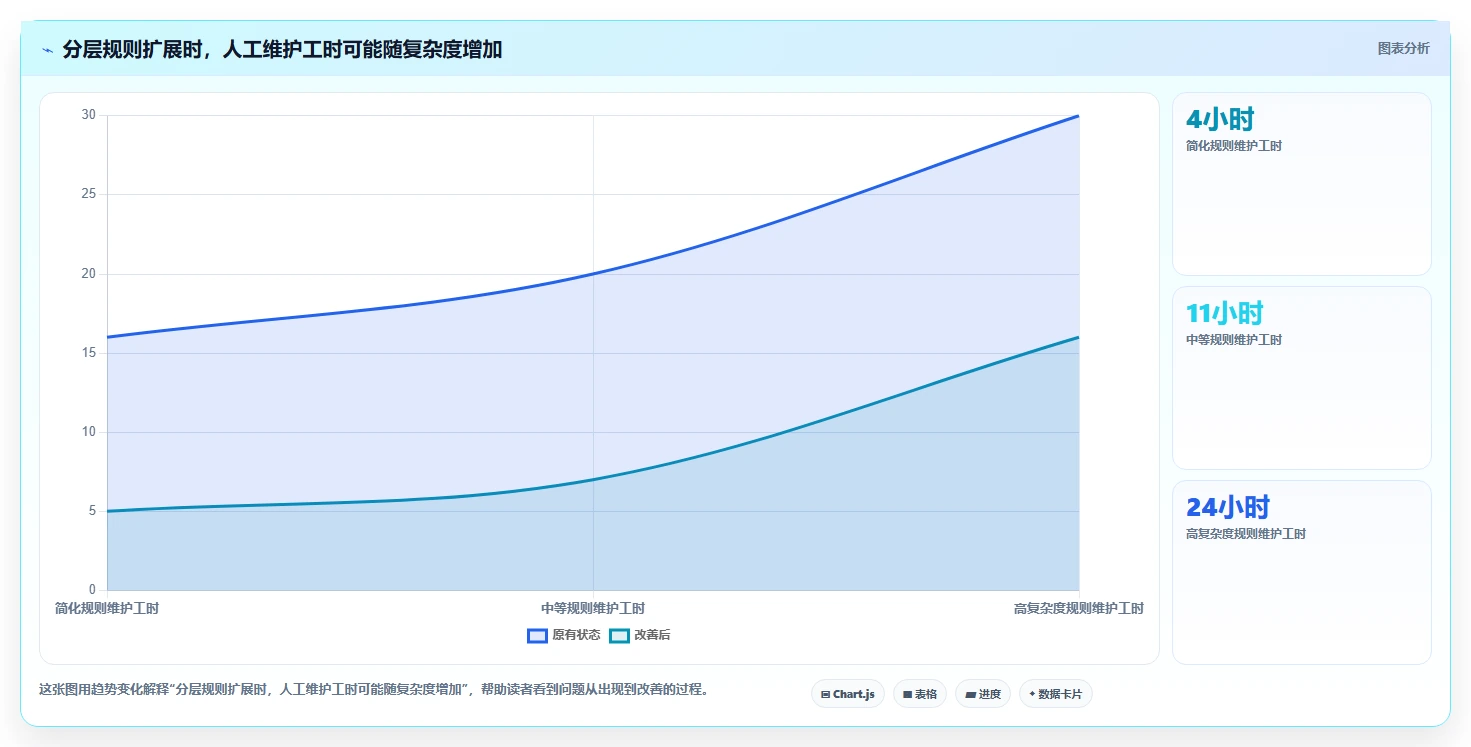Click the y-axis value 10
Screen dimensions: 1471x747
89,432
